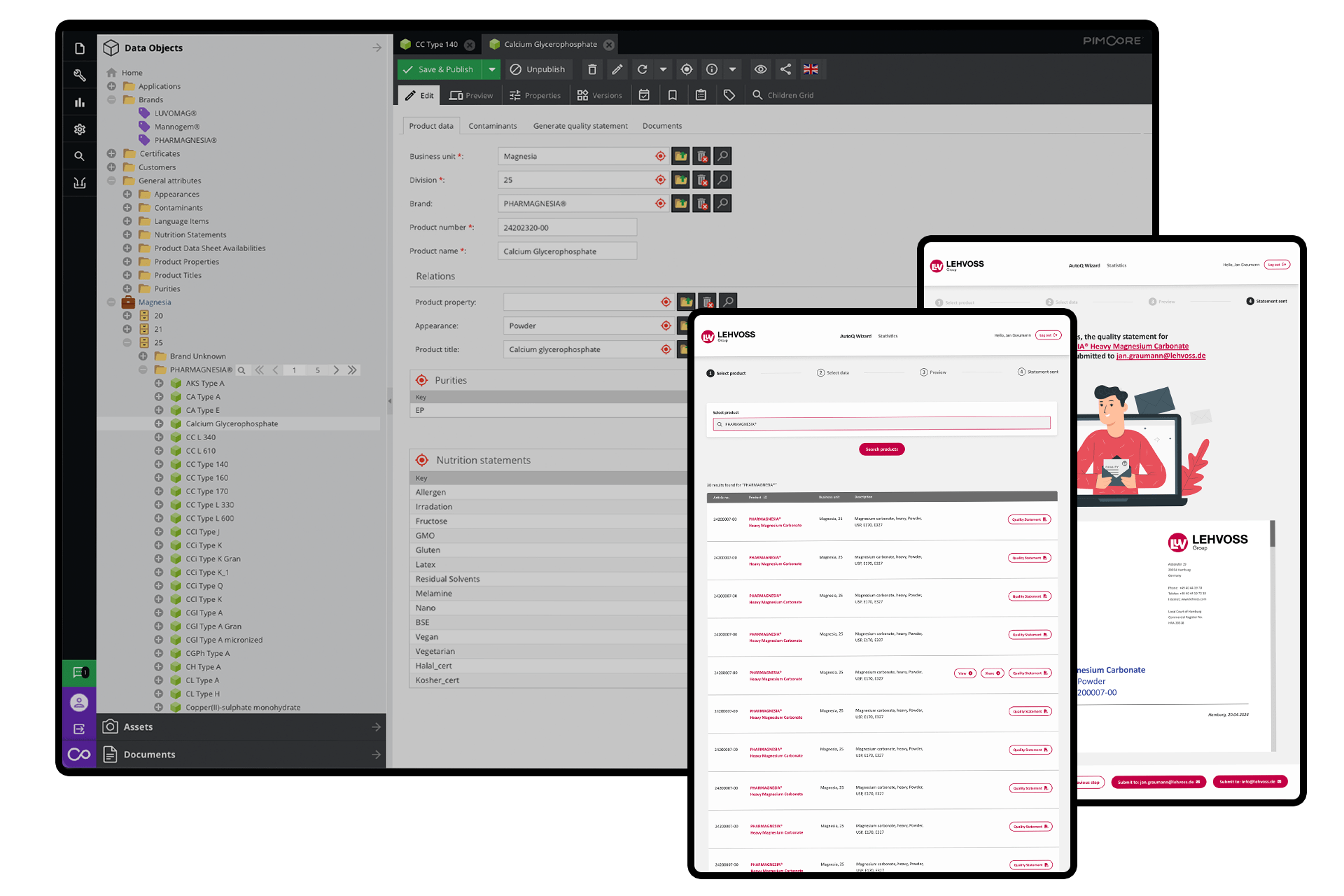Click the locate in tree target icon
1344x896 pixels.
tap(687, 69)
